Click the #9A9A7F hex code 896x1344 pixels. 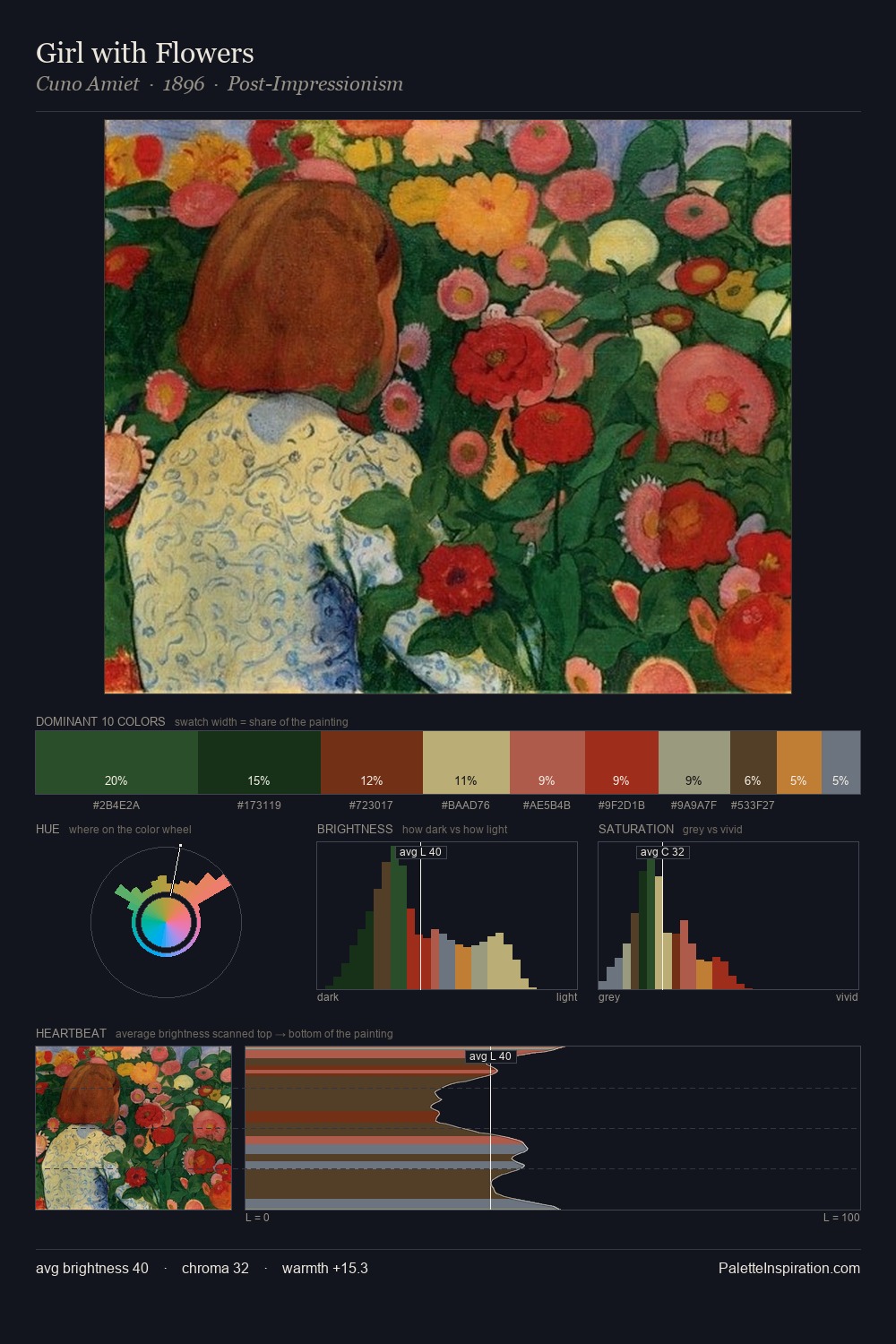[x=694, y=805]
